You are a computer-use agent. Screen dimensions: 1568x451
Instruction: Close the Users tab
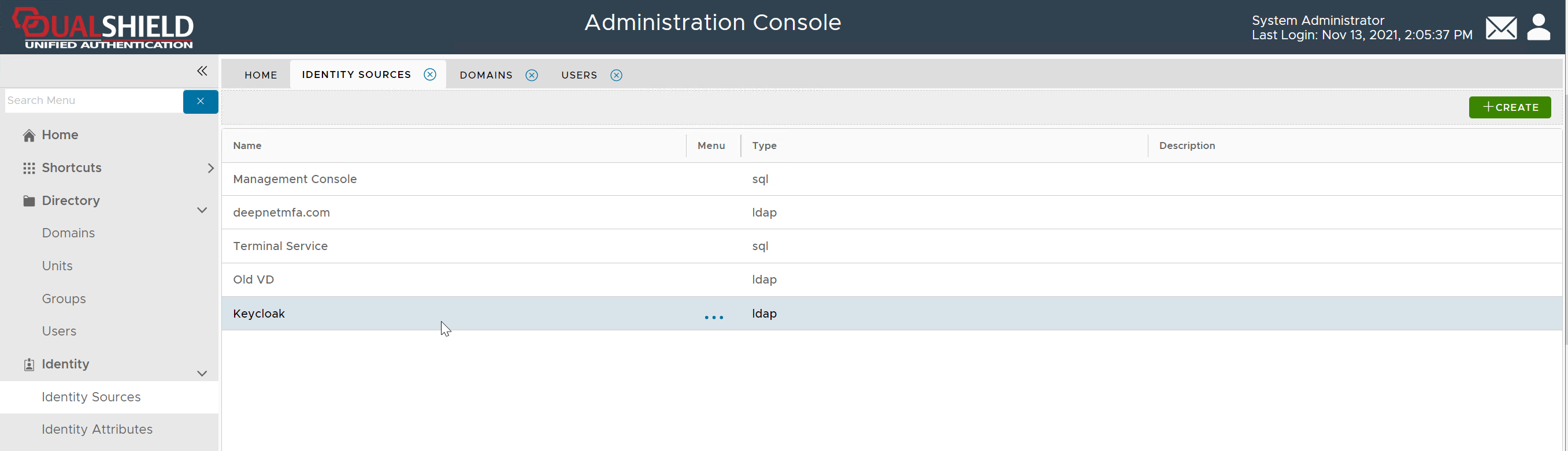click(x=616, y=76)
